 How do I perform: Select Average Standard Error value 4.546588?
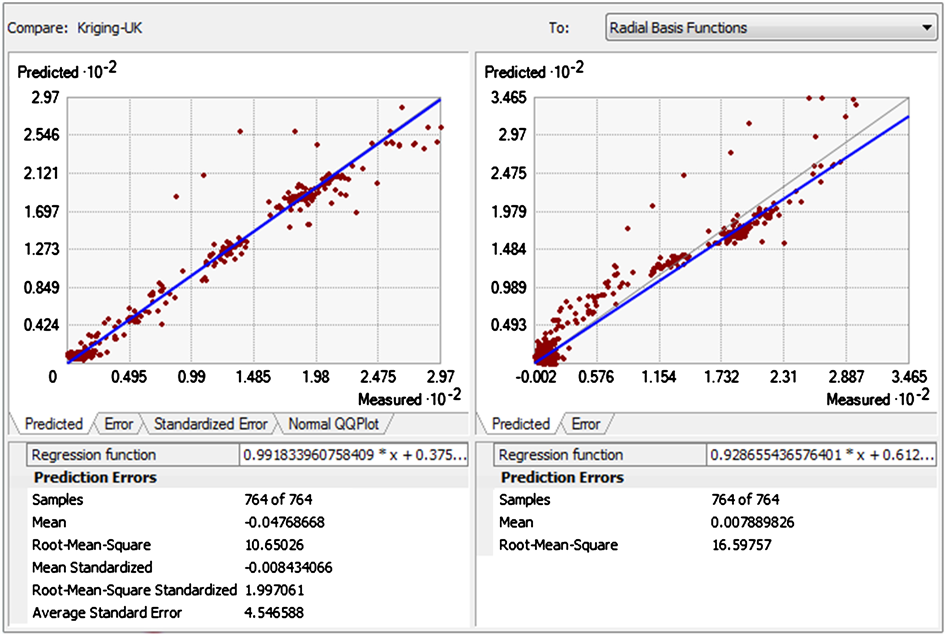274,613
